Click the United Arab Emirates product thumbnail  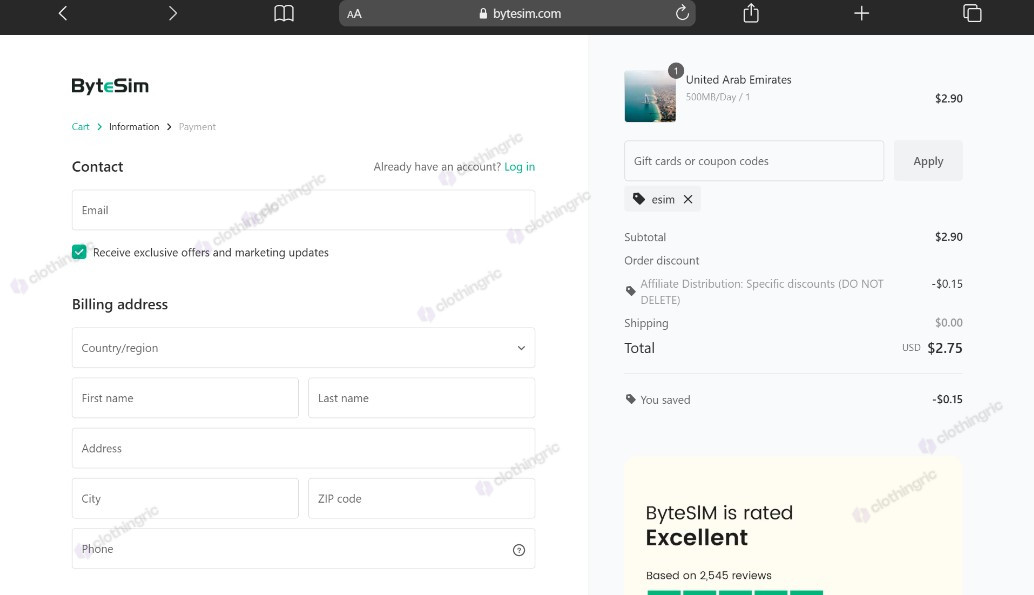pyautogui.click(x=650, y=96)
